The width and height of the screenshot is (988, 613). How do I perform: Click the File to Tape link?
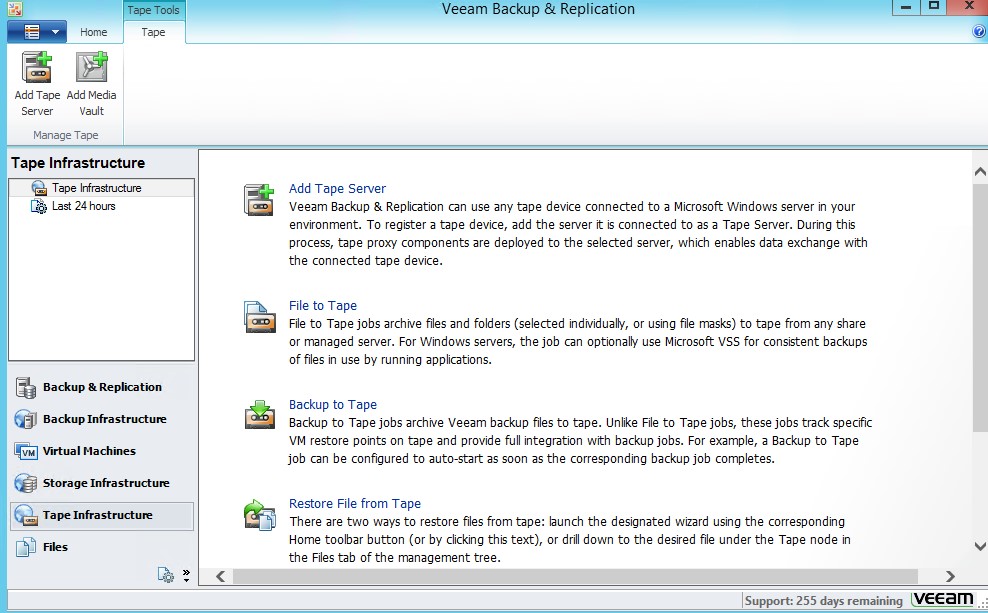[x=323, y=306]
